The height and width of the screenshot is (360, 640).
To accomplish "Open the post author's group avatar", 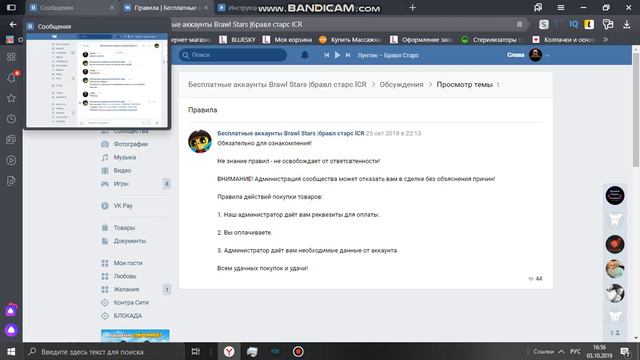I will (200, 141).
